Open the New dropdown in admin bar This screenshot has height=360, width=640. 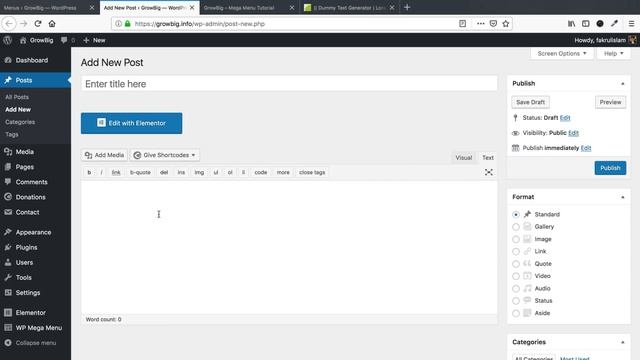click(x=94, y=40)
